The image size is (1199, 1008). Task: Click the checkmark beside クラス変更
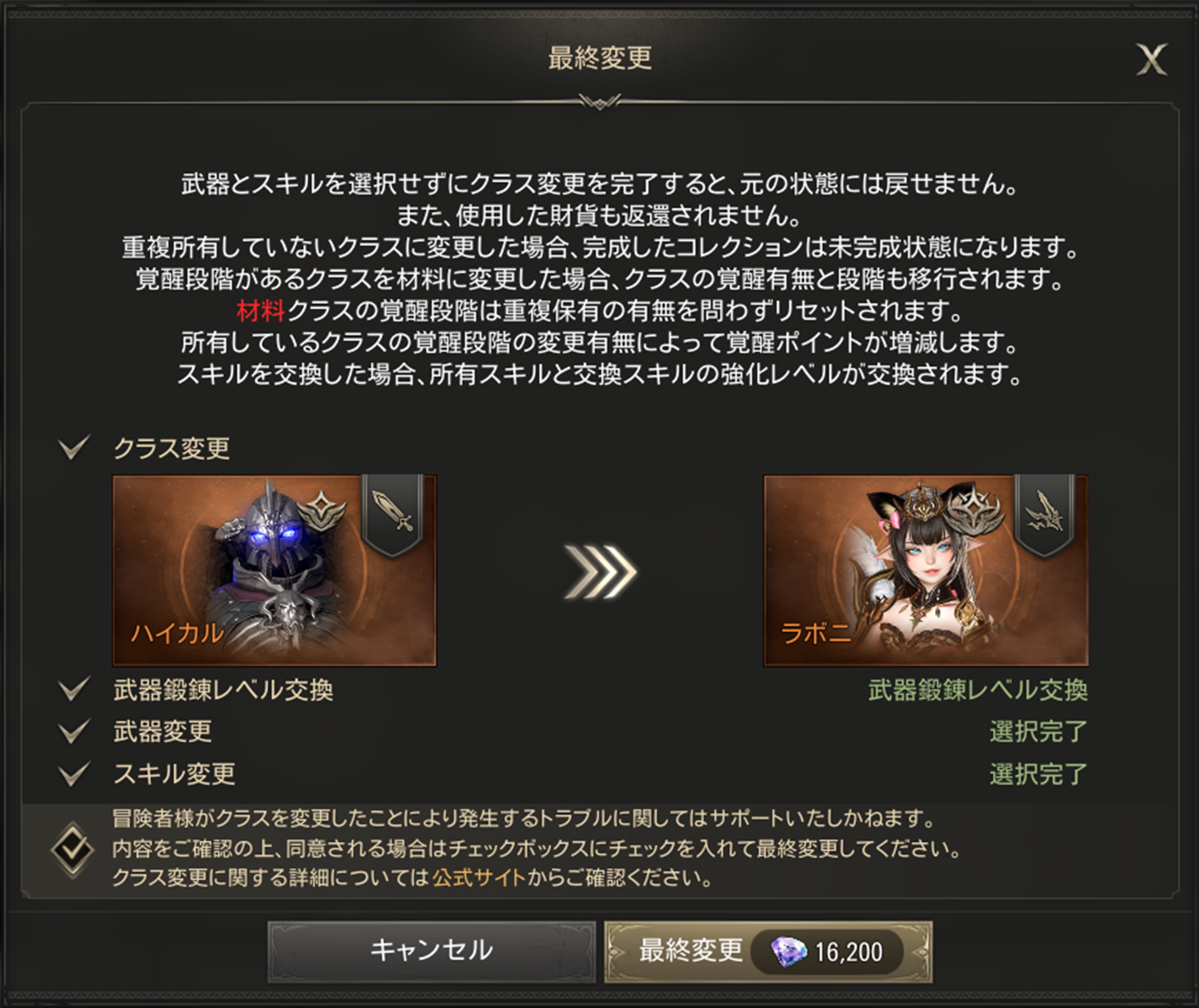tap(74, 448)
